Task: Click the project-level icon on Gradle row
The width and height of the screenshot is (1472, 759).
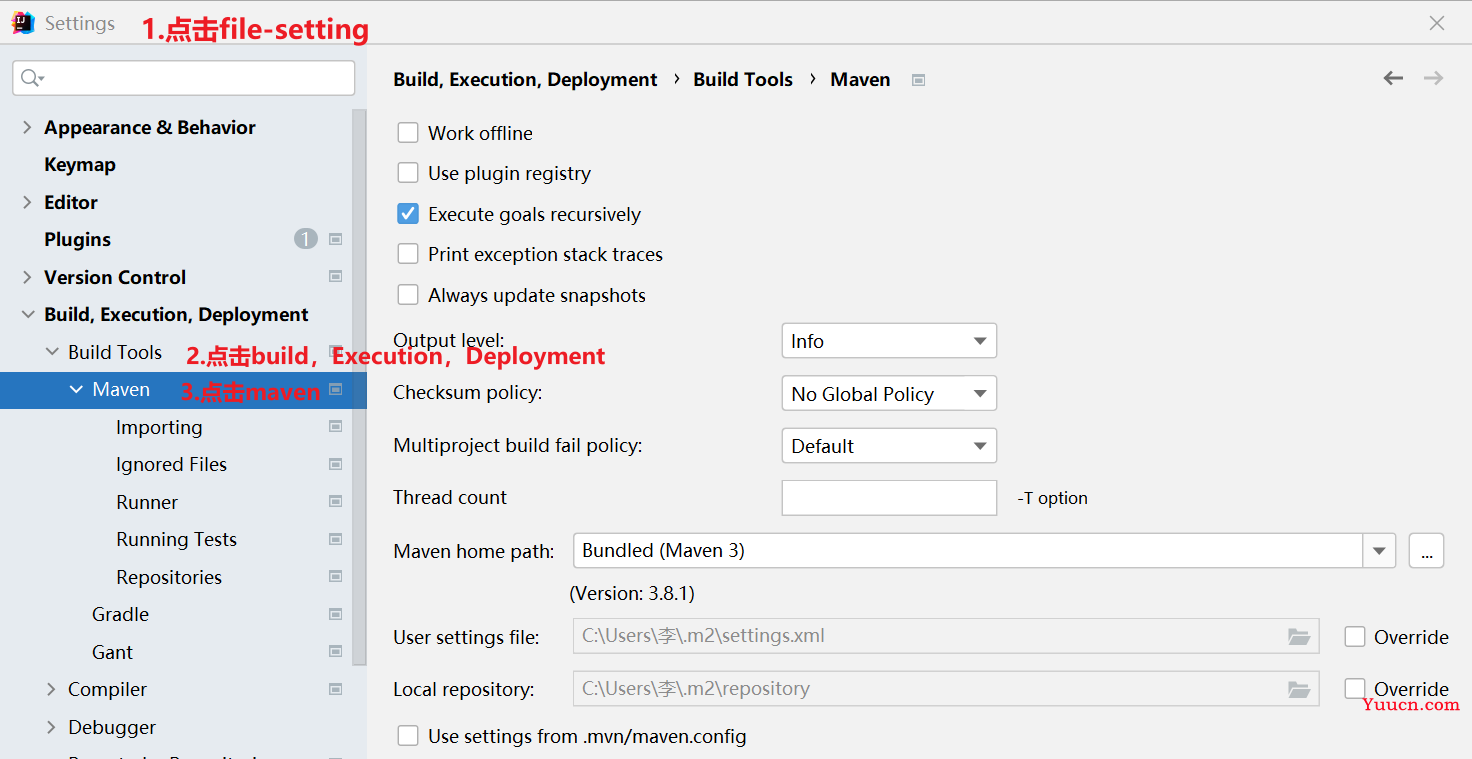Action: [x=336, y=614]
